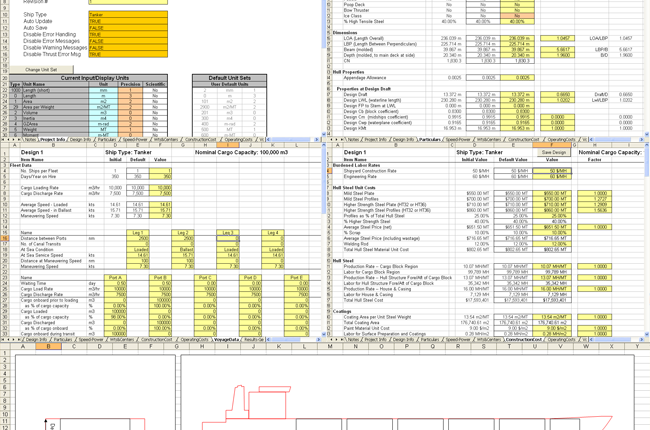
Task: Select Port A header cell
Action: point(115,277)
